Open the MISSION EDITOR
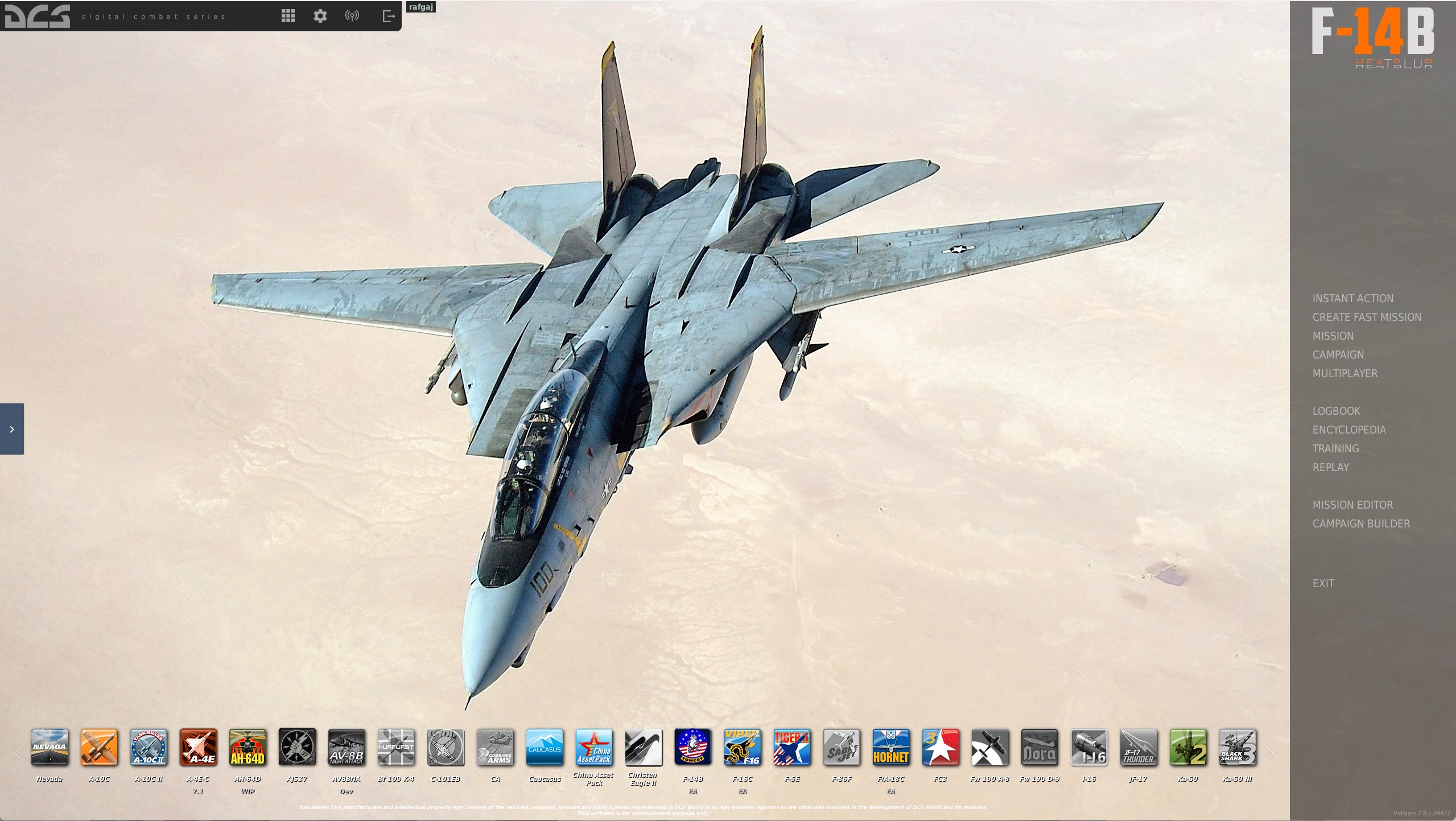1456x821 pixels. (1352, 505)
